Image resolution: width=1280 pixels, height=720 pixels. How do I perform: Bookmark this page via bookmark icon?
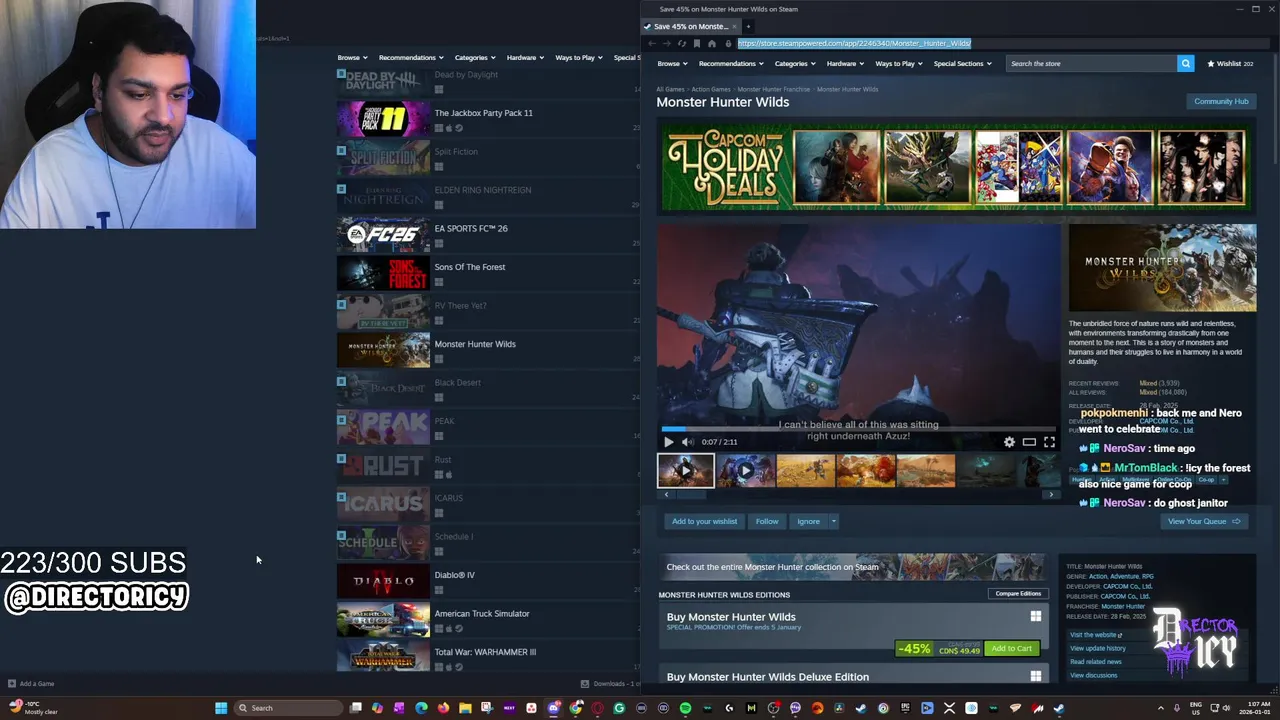coord(697,43)
